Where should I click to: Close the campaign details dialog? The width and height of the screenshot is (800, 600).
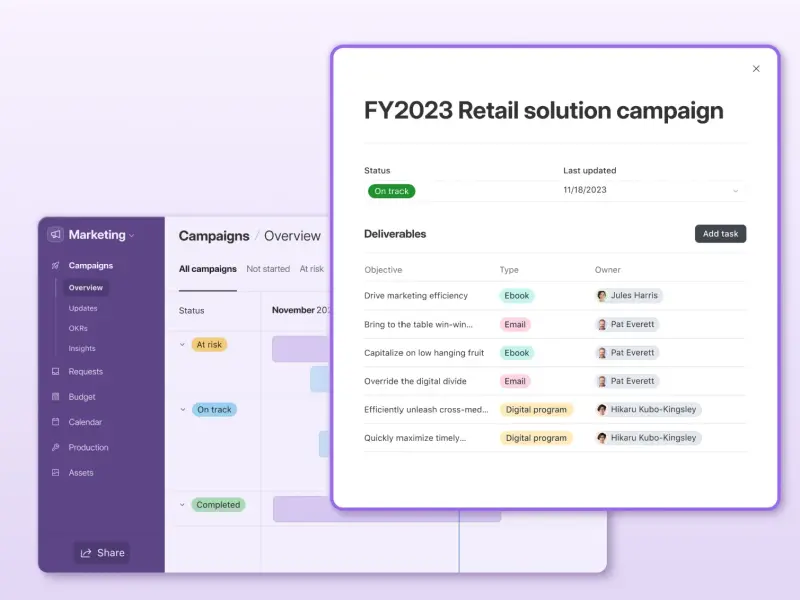[756, 68]
